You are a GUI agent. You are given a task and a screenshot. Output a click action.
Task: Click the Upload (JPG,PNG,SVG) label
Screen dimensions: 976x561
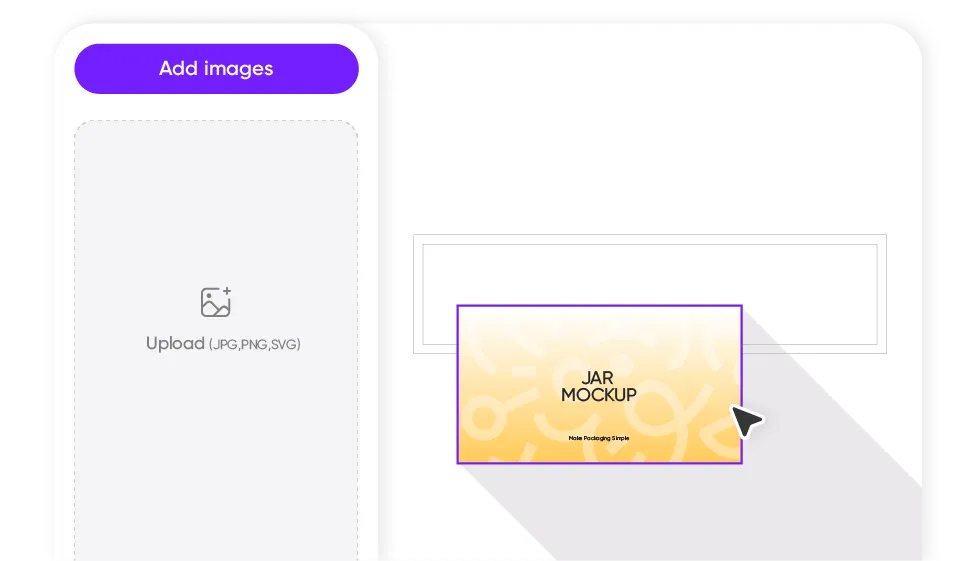pyautogui.click(x=223, y=344)
